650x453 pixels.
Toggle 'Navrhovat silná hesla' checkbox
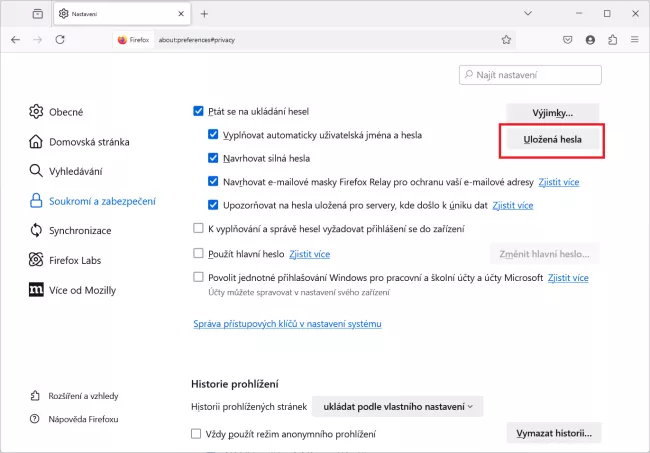[x=214, y=158]
